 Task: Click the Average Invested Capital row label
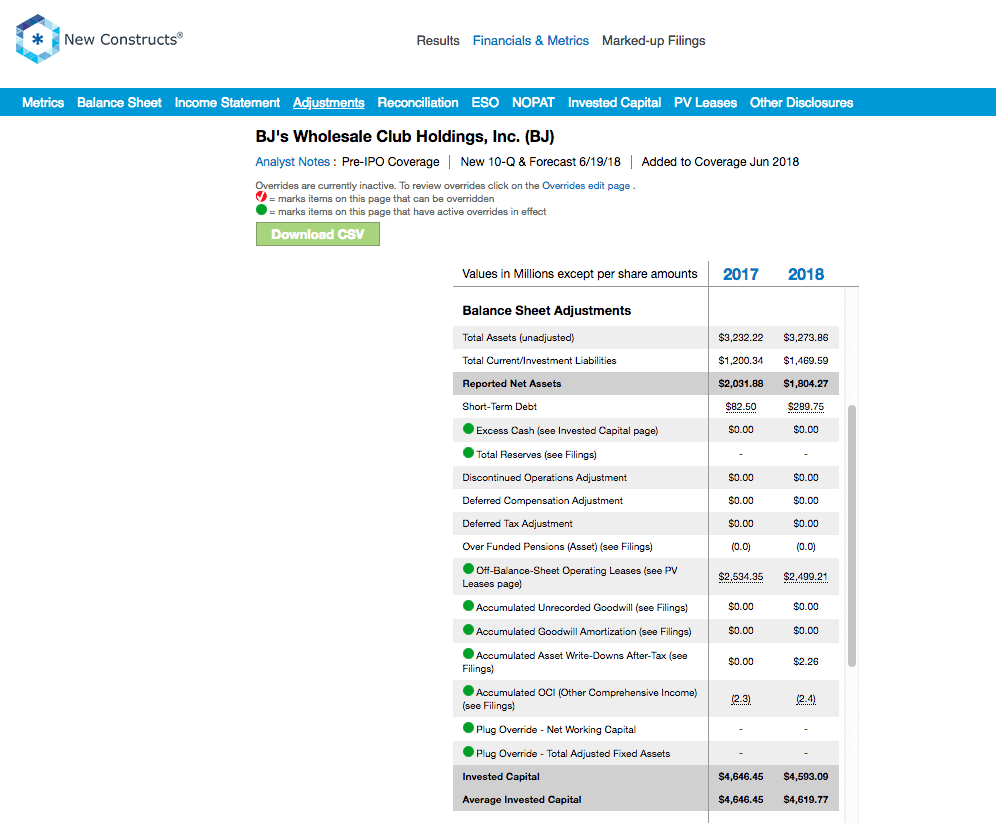coord(522,800)
